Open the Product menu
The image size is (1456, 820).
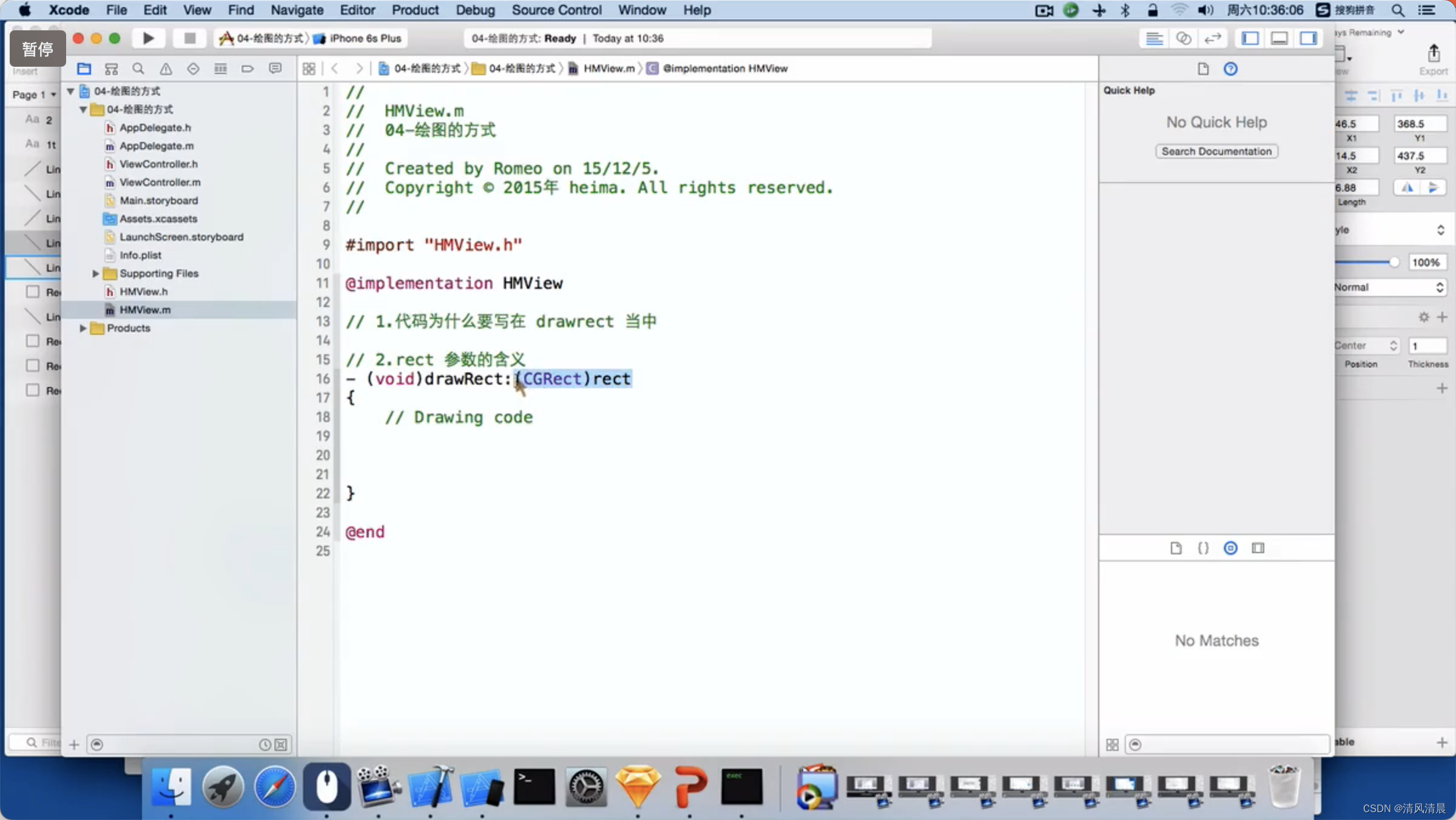(415, 10)
